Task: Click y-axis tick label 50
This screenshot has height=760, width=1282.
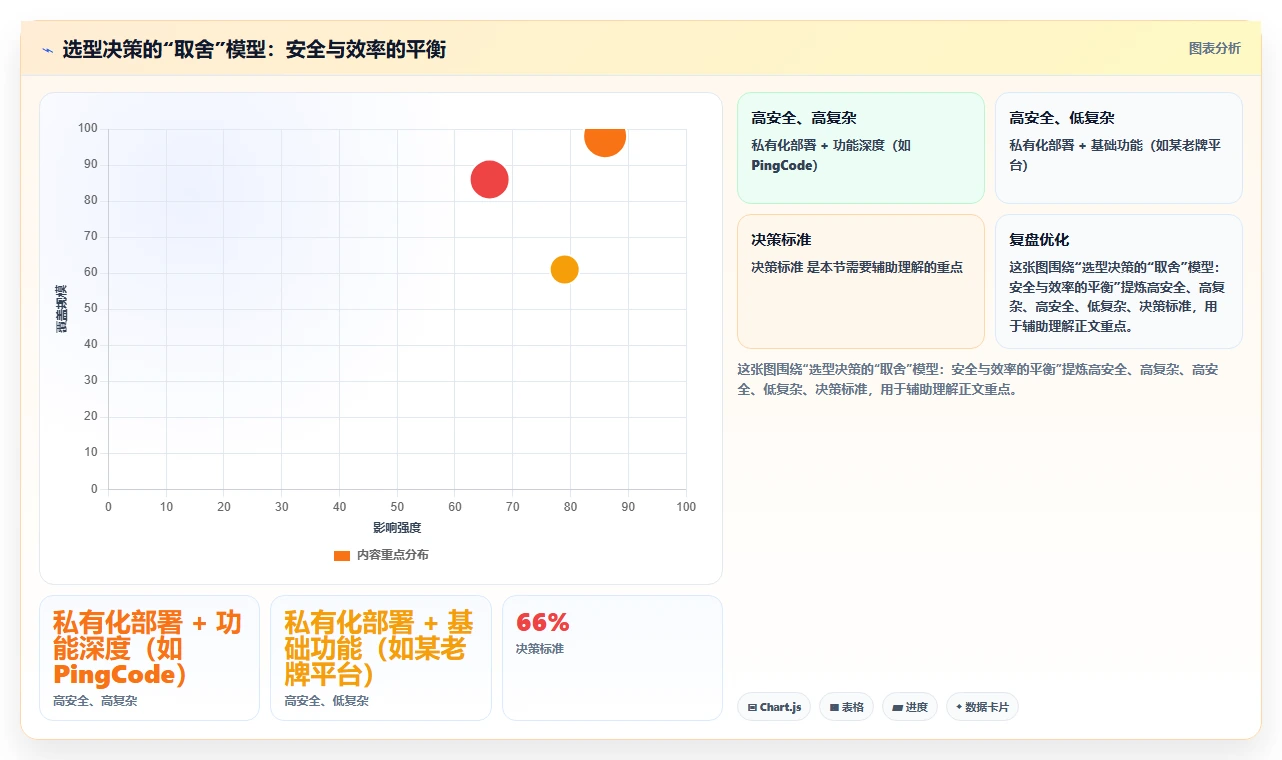Action: [x=91, y=308]
